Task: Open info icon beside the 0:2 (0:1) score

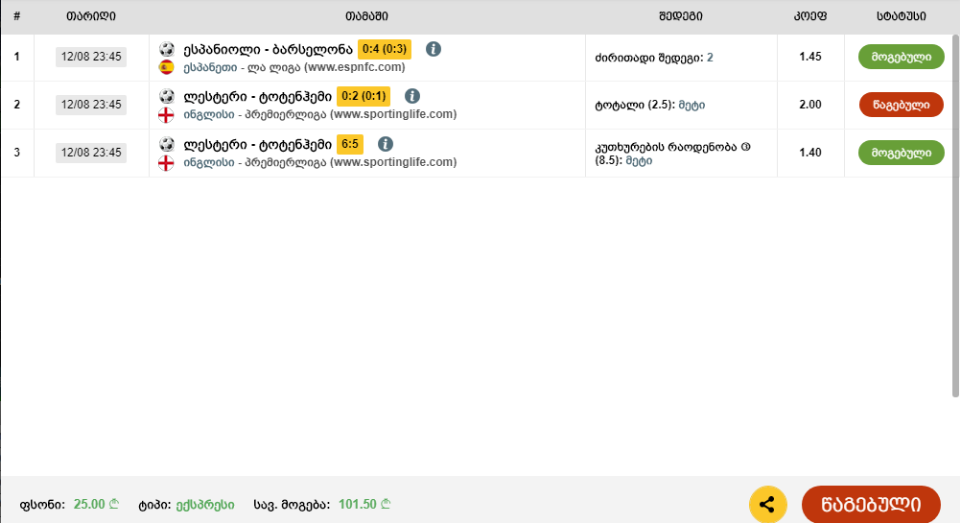Action: (x=412, y=96)
